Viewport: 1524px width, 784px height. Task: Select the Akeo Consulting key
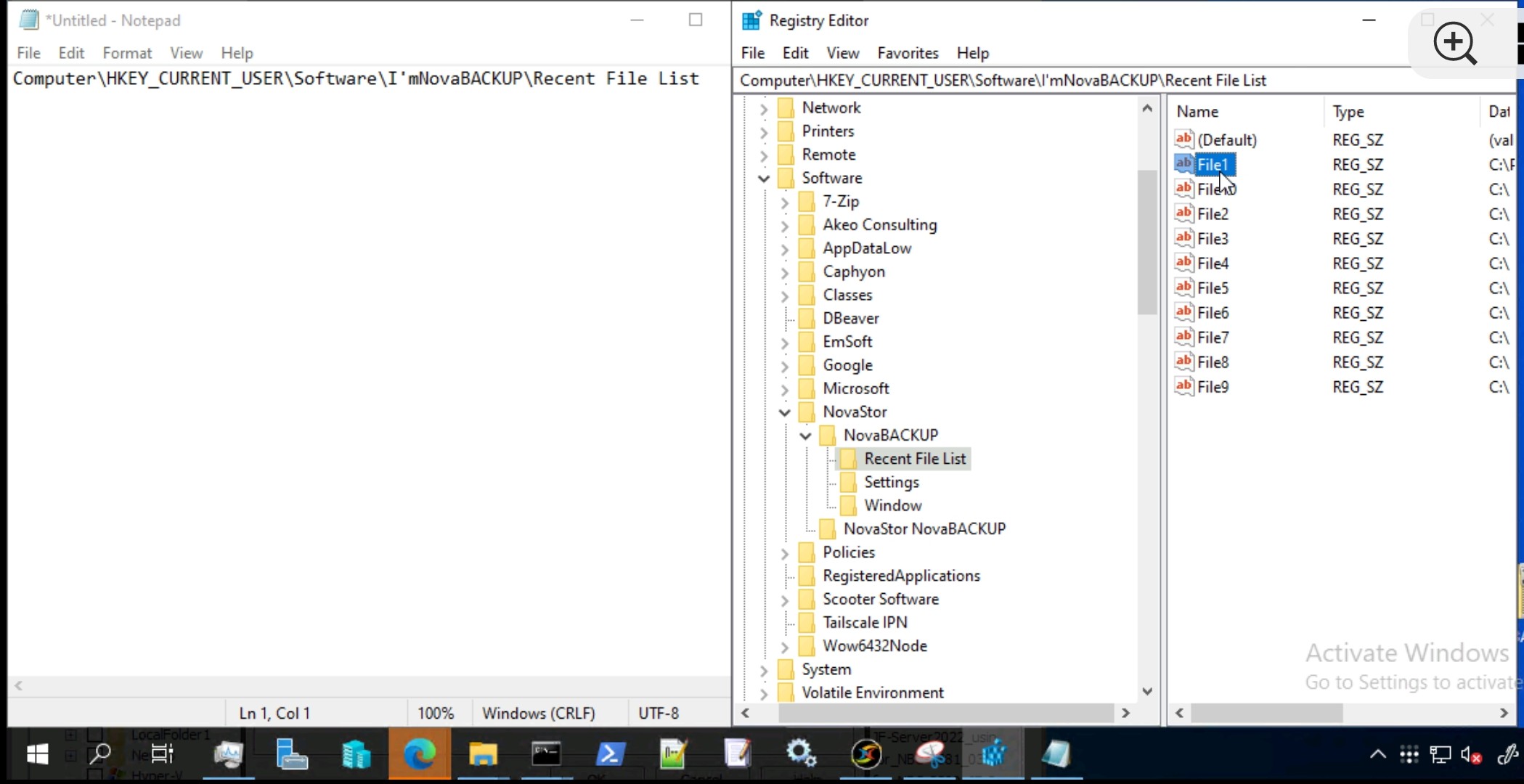pyautogui.click(x=879, y=225)
